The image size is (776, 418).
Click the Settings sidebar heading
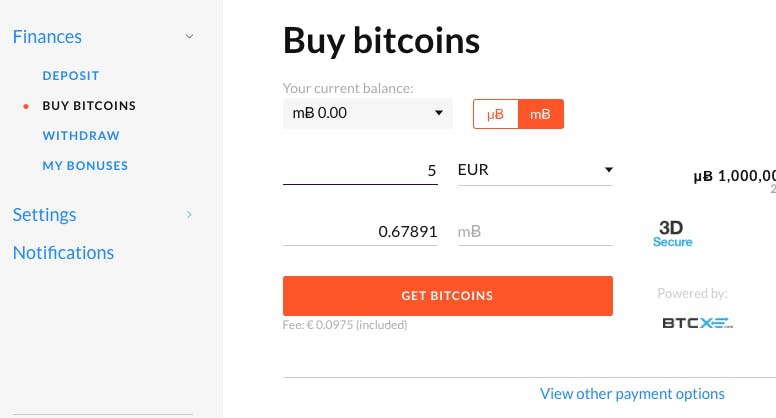(45, 215)
